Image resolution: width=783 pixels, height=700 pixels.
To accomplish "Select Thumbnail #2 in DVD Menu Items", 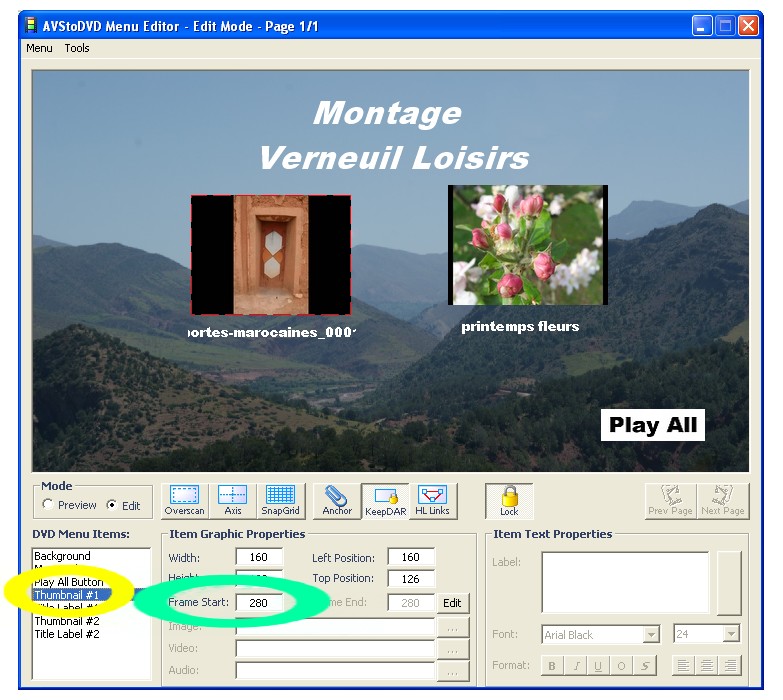I will point(66,621).
